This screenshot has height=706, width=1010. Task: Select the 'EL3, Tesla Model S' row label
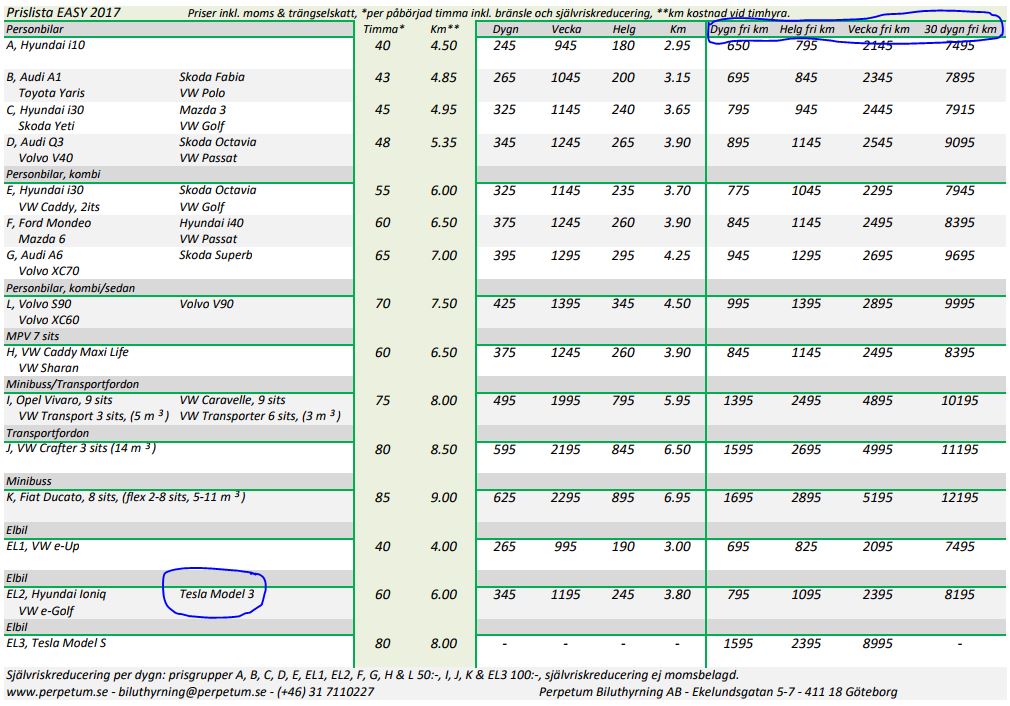tap(56, 643)
